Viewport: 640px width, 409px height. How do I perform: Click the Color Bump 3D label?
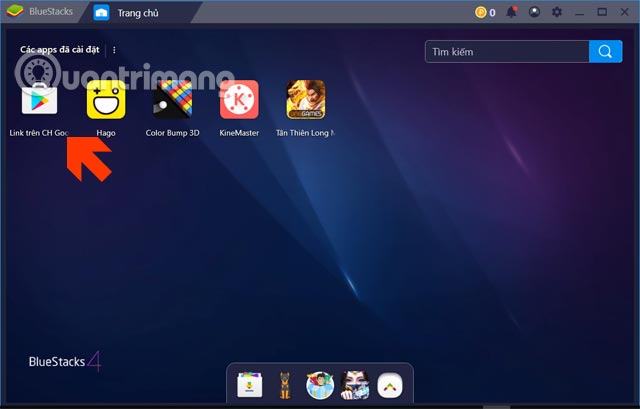[172, 133]
